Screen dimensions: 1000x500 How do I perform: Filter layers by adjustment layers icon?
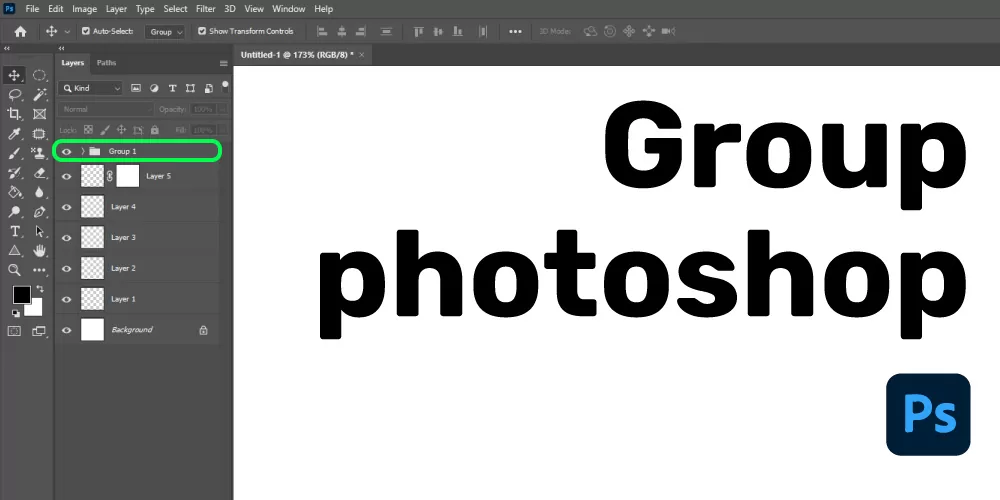tap(154, 88)
